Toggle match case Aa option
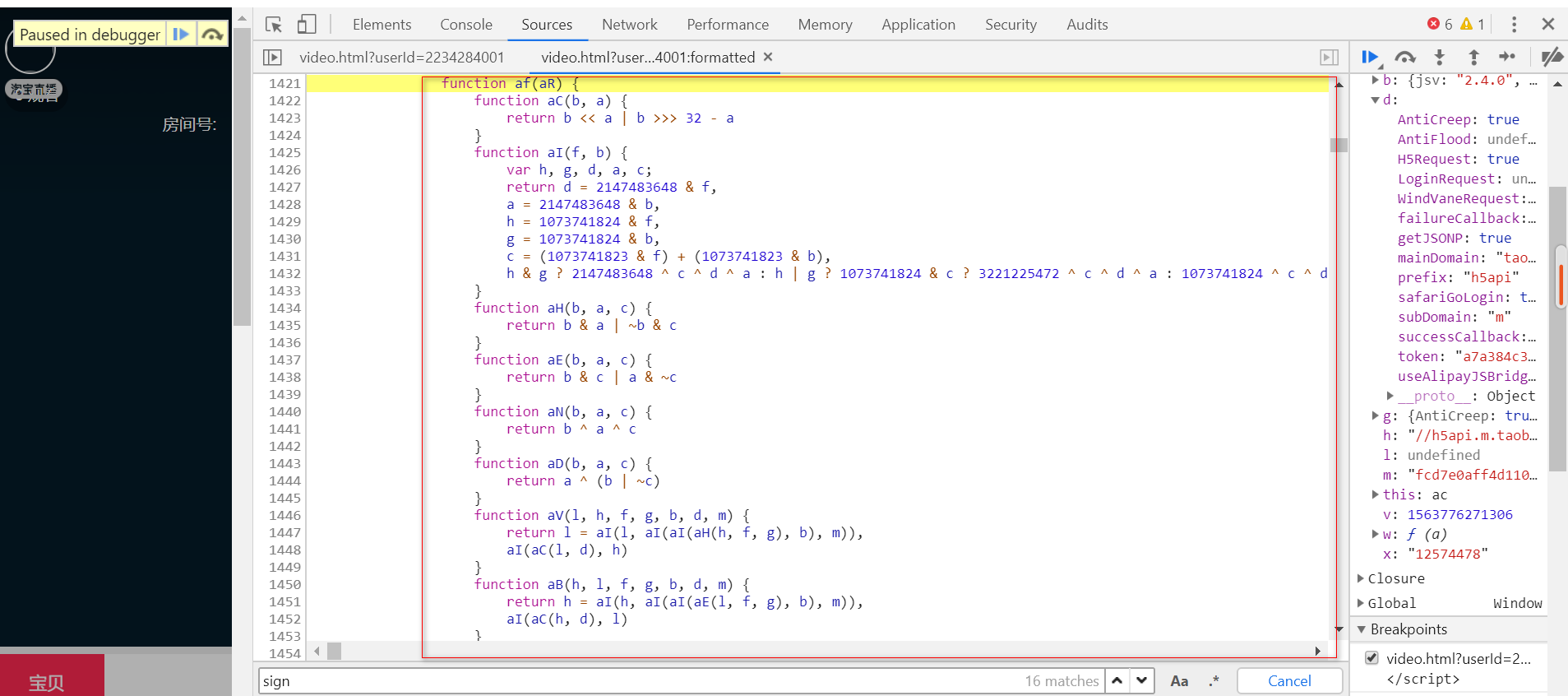The width and height of the screenshot is (1568, 696). coord(1179,680)
